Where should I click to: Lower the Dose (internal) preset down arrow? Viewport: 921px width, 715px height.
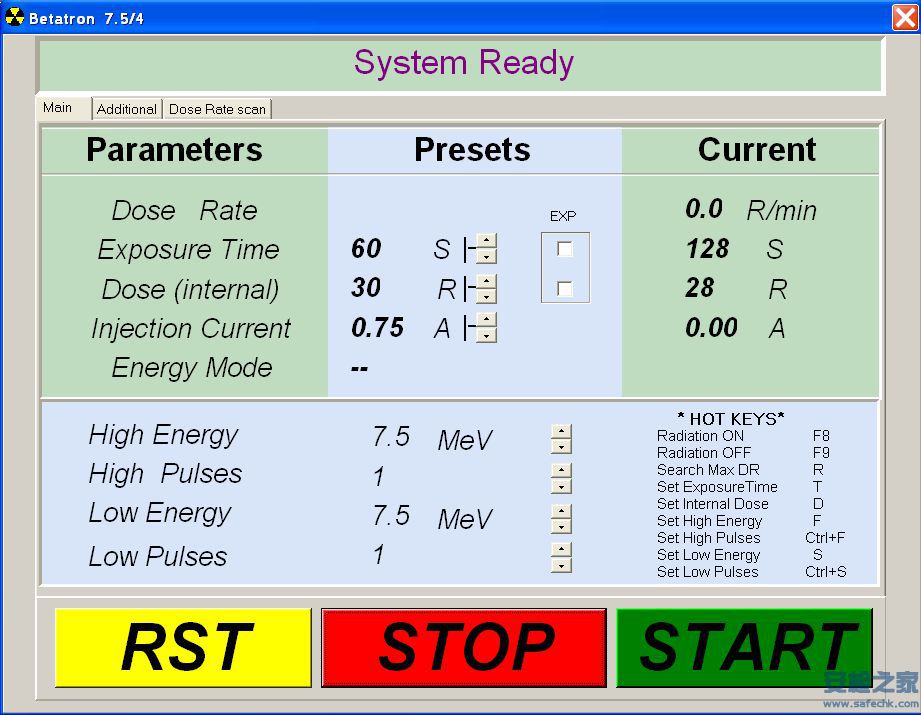coord(486,296)
